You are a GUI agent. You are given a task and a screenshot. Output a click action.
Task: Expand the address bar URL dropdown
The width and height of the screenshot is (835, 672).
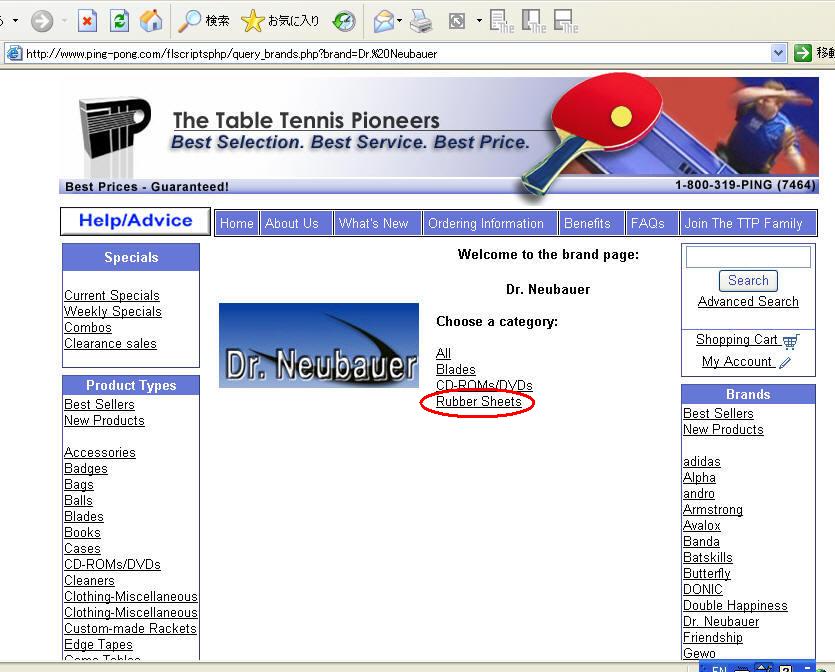pyautogui.click(x=778, y=53)
